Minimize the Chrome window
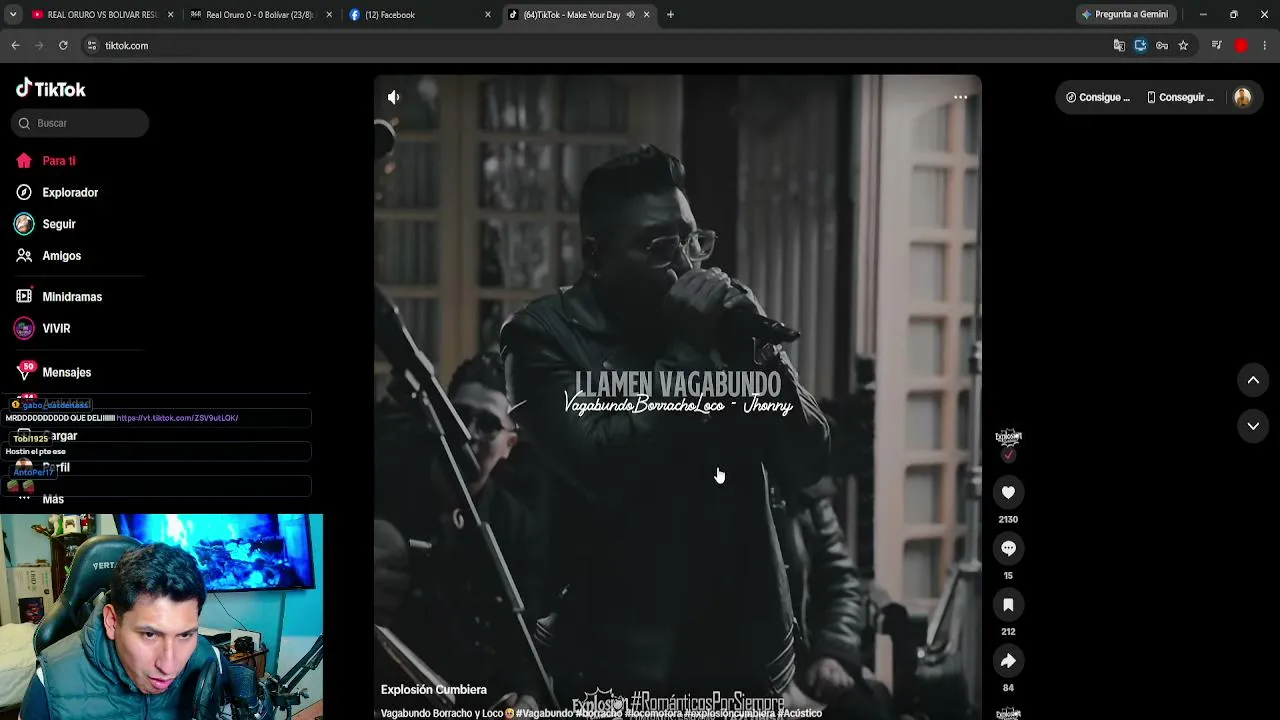This screenshot has width=1280, height=720. [x=1203, y=15]
